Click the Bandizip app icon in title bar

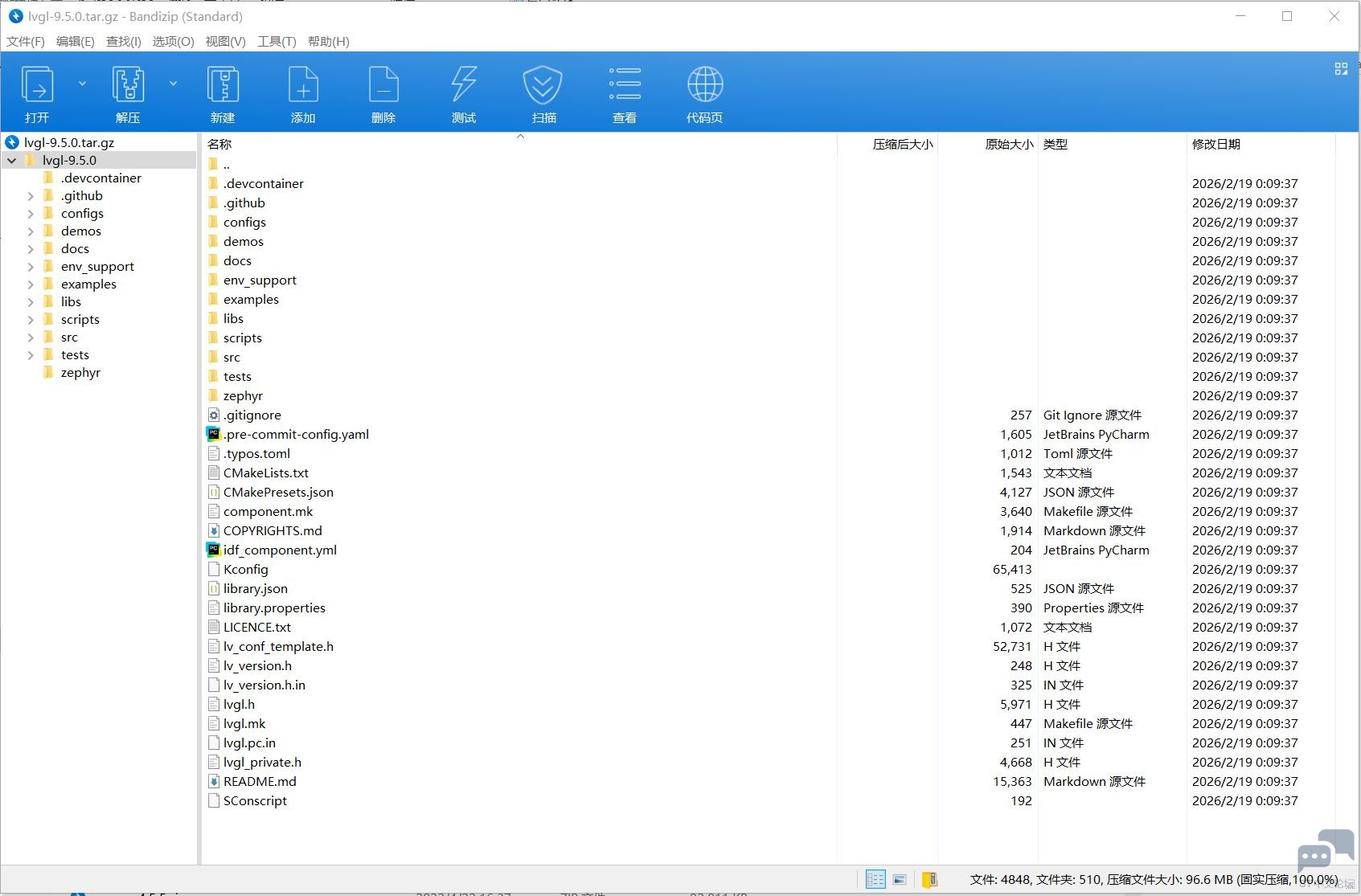click(15, 16)
